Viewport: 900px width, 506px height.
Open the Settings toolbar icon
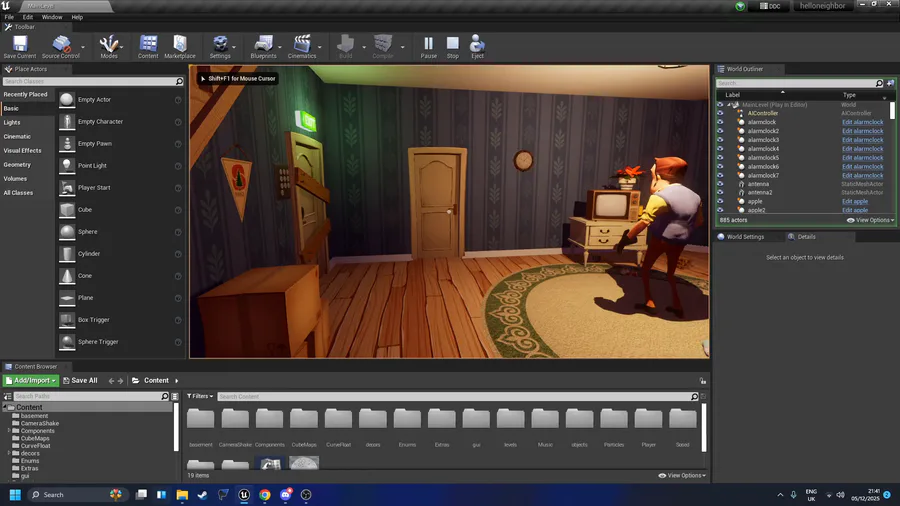click(220, 46)
